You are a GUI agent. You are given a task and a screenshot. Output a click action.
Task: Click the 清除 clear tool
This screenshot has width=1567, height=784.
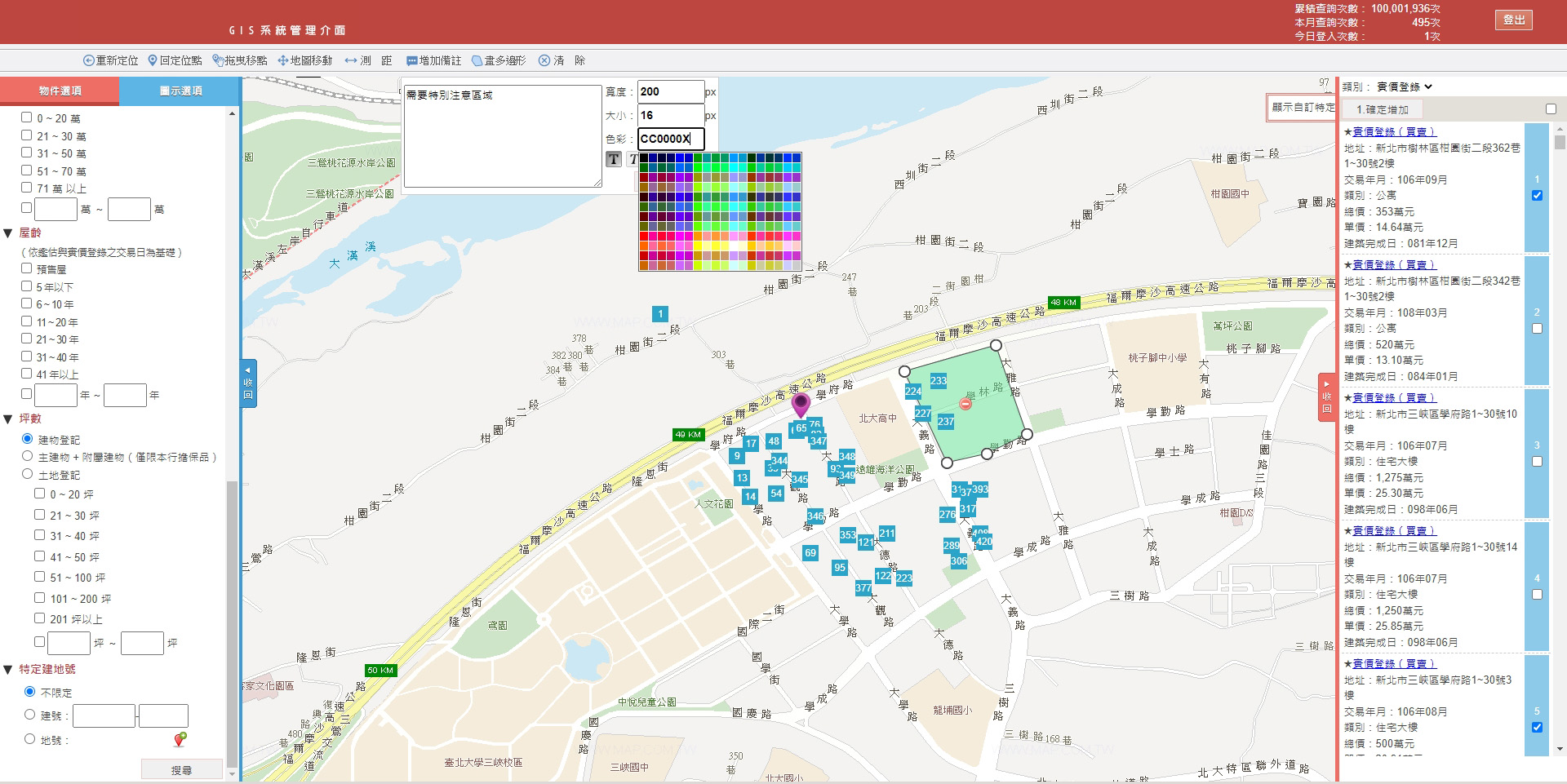pos(562,60)
